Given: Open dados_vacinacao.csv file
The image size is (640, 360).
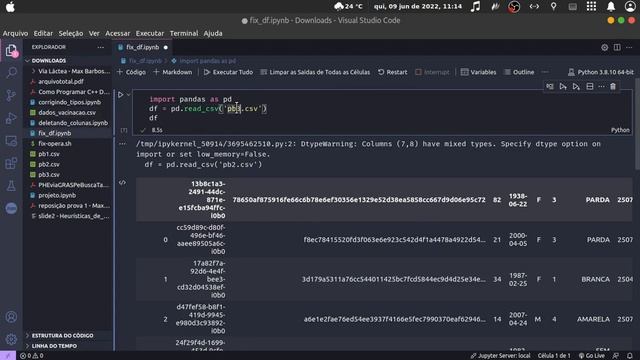Looking at the screenshot, I should coord(67,112).
